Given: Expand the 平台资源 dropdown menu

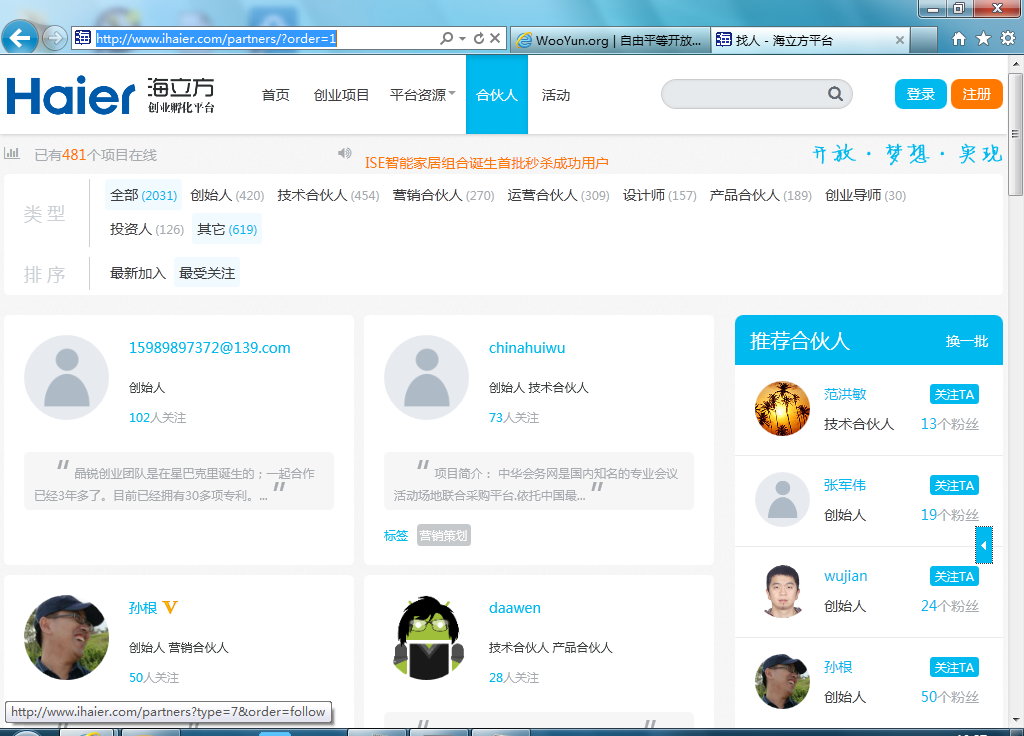Looking at the screenshot, I should (x=423, y=95).
